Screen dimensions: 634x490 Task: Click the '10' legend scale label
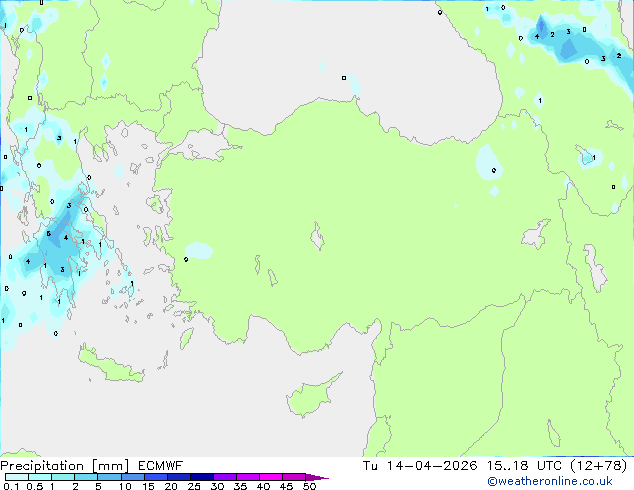click(x=125, y=486)
